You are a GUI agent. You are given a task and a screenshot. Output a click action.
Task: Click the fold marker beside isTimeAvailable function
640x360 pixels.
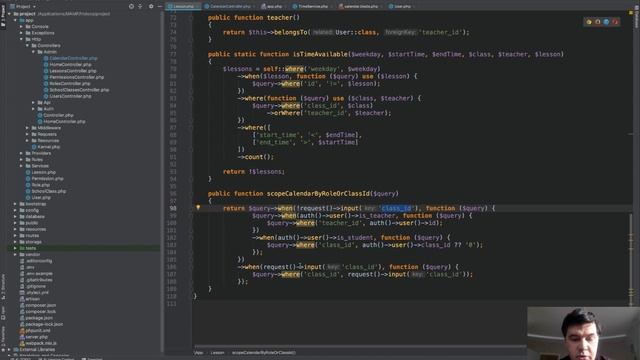click(x=191, y=54)
